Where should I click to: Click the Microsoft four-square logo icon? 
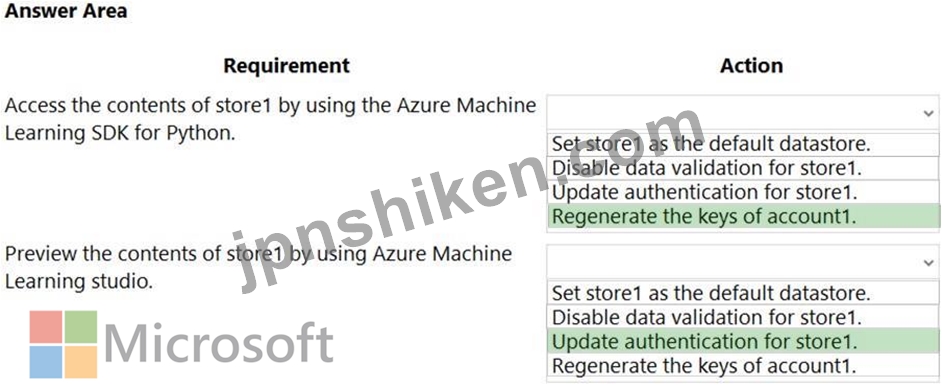coord(63,344)
